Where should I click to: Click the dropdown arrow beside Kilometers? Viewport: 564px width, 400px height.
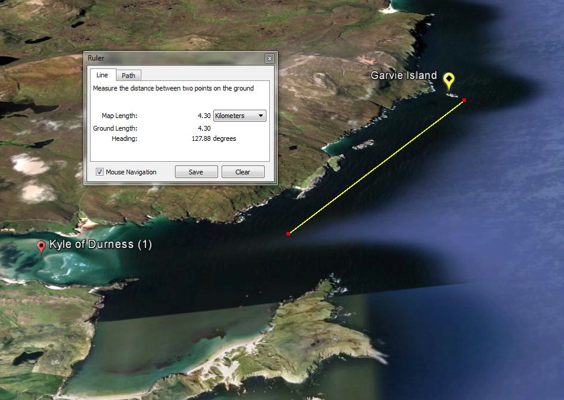tap(261, 116)
